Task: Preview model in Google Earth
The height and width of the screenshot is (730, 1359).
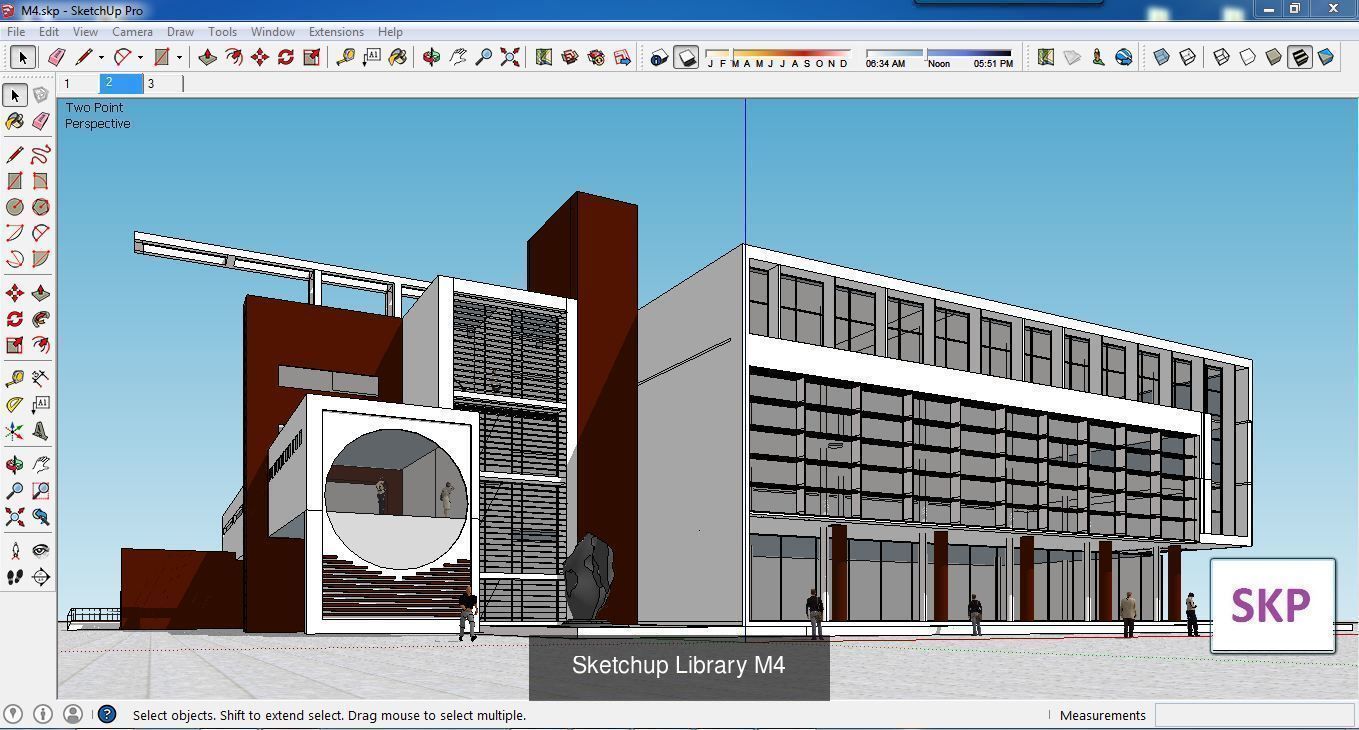Action: tap(1124, 57)
